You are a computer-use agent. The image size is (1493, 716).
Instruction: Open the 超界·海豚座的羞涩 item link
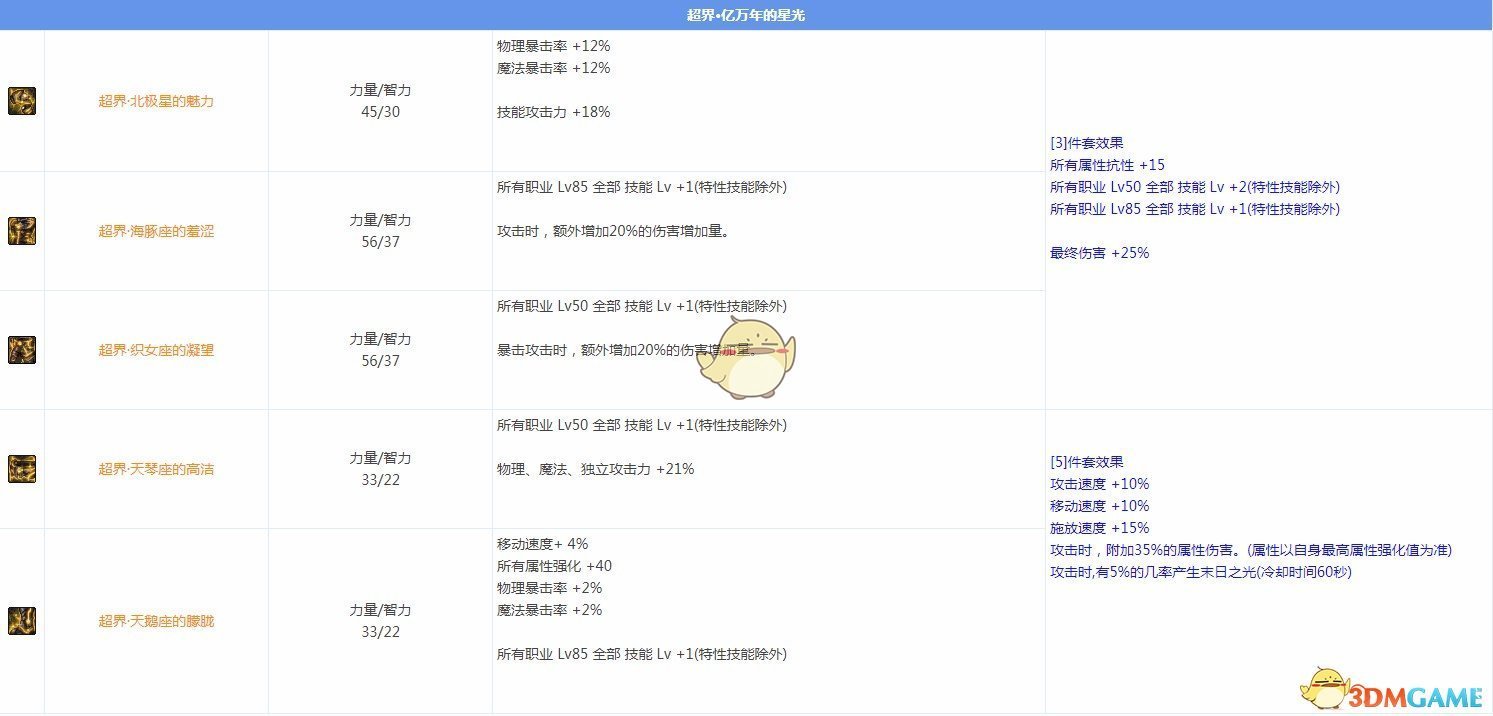tap(155, 231)
